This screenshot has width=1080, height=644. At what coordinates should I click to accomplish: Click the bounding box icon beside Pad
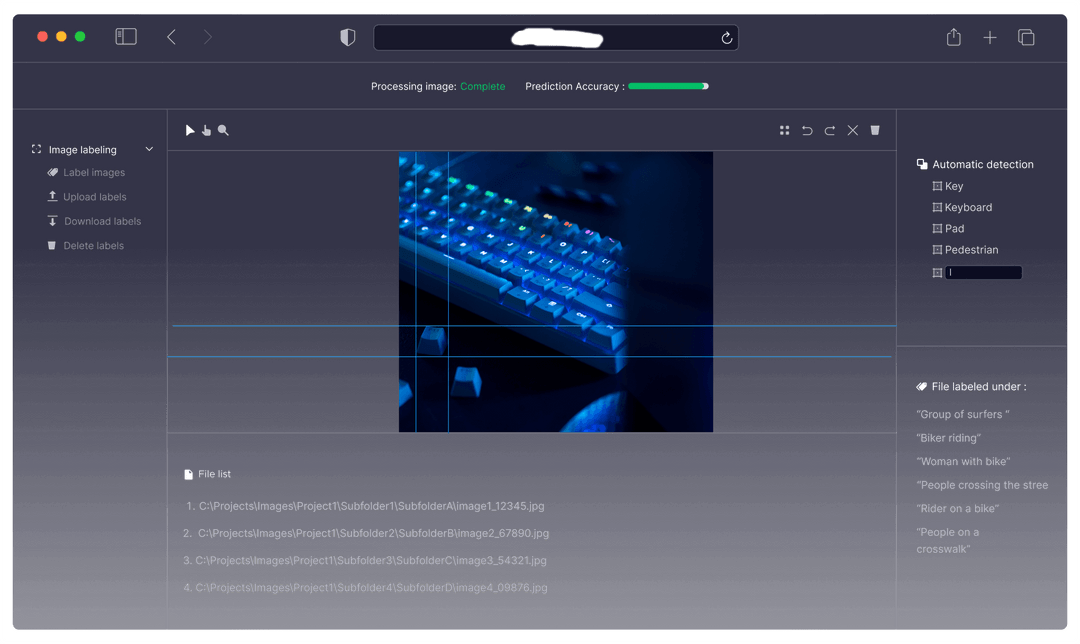click(937, 229)
